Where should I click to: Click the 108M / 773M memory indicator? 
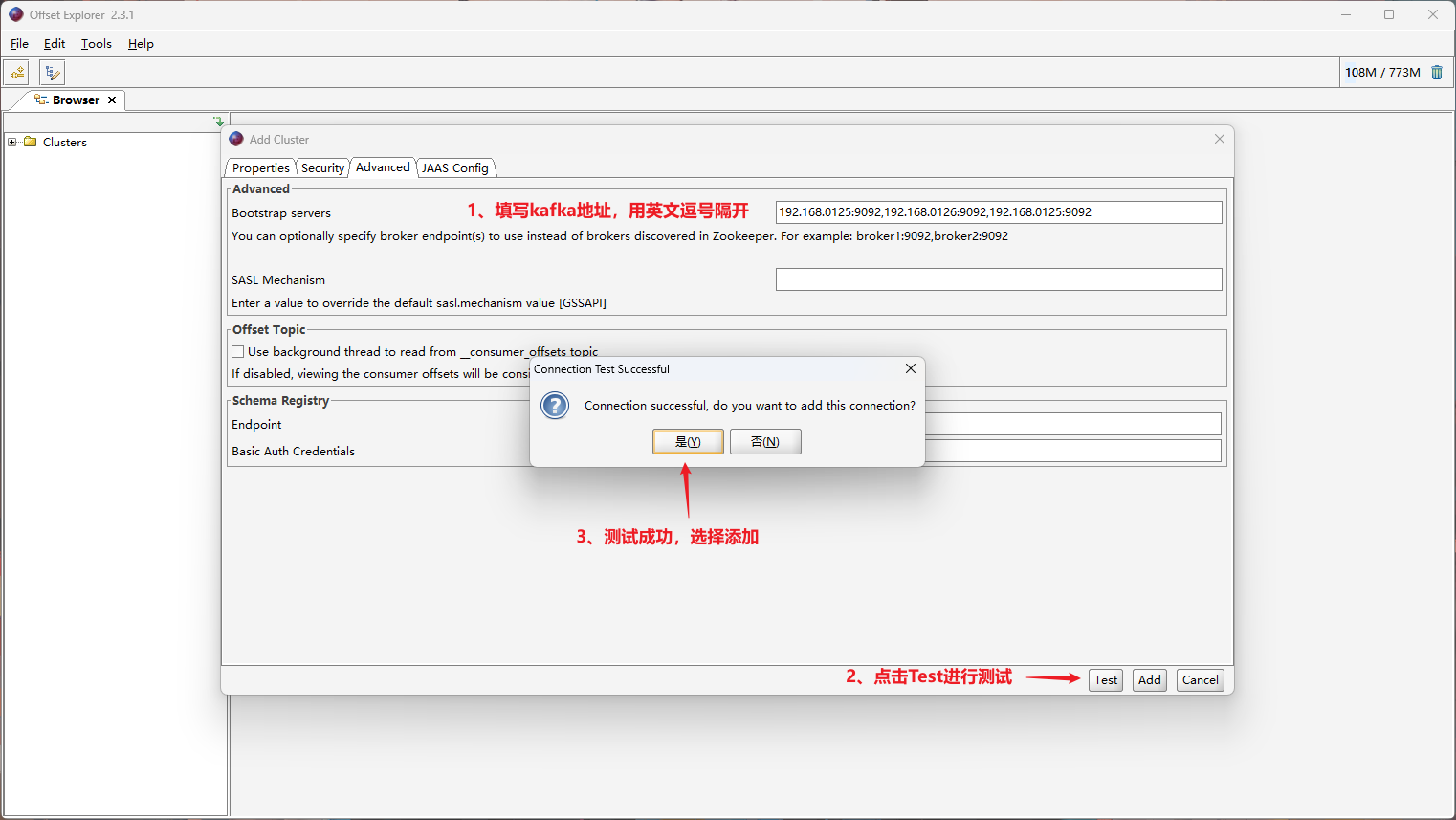tap(1382, 73)
